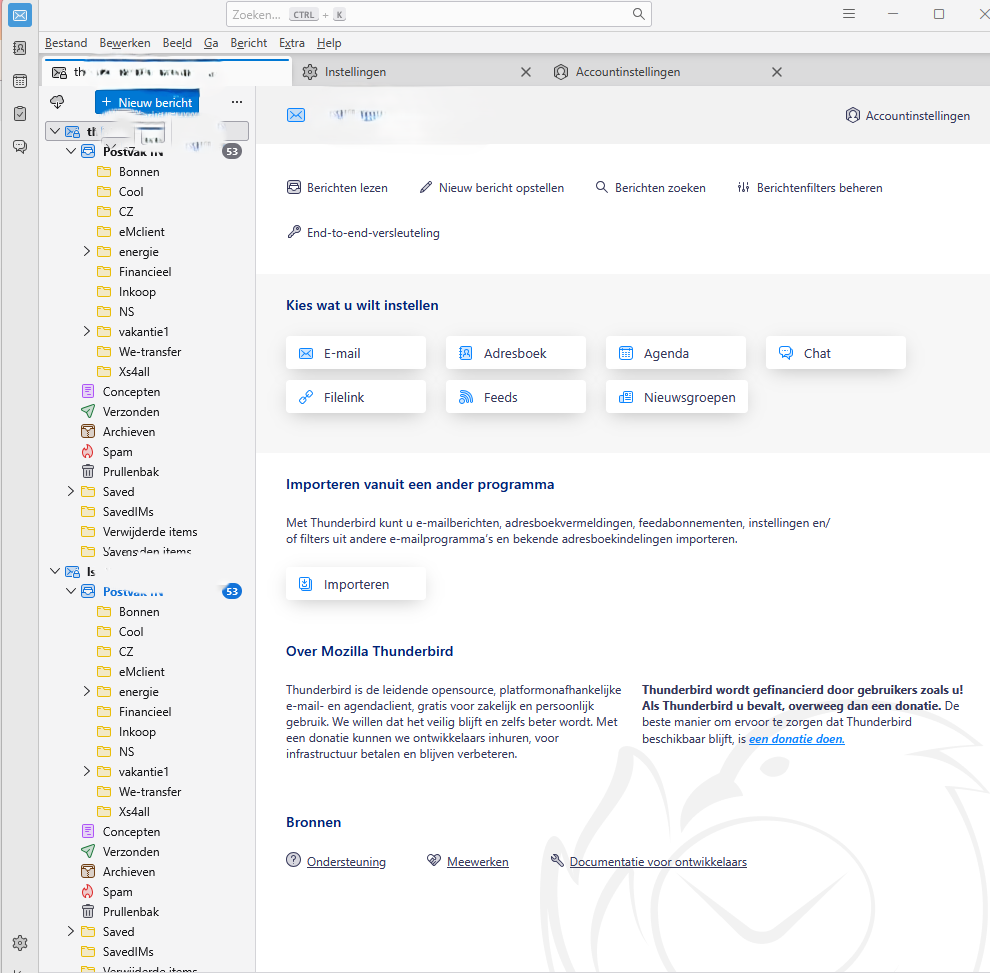Click the wrench icon for Documentatie voor ontwikkelaars

point(556,860)
